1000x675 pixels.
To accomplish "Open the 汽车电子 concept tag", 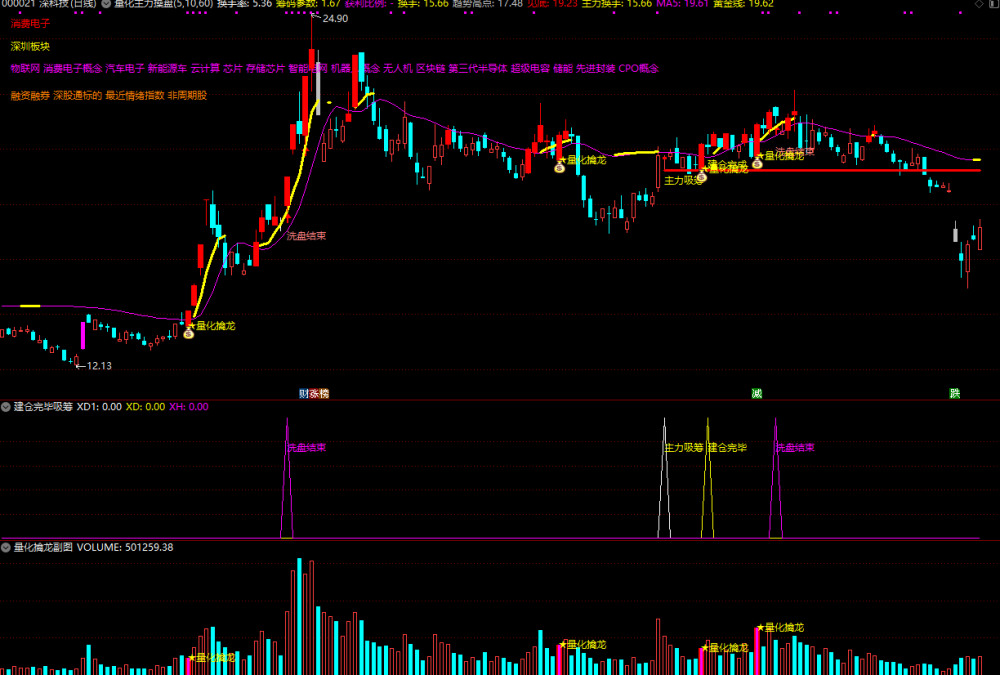I will [125, 68].
